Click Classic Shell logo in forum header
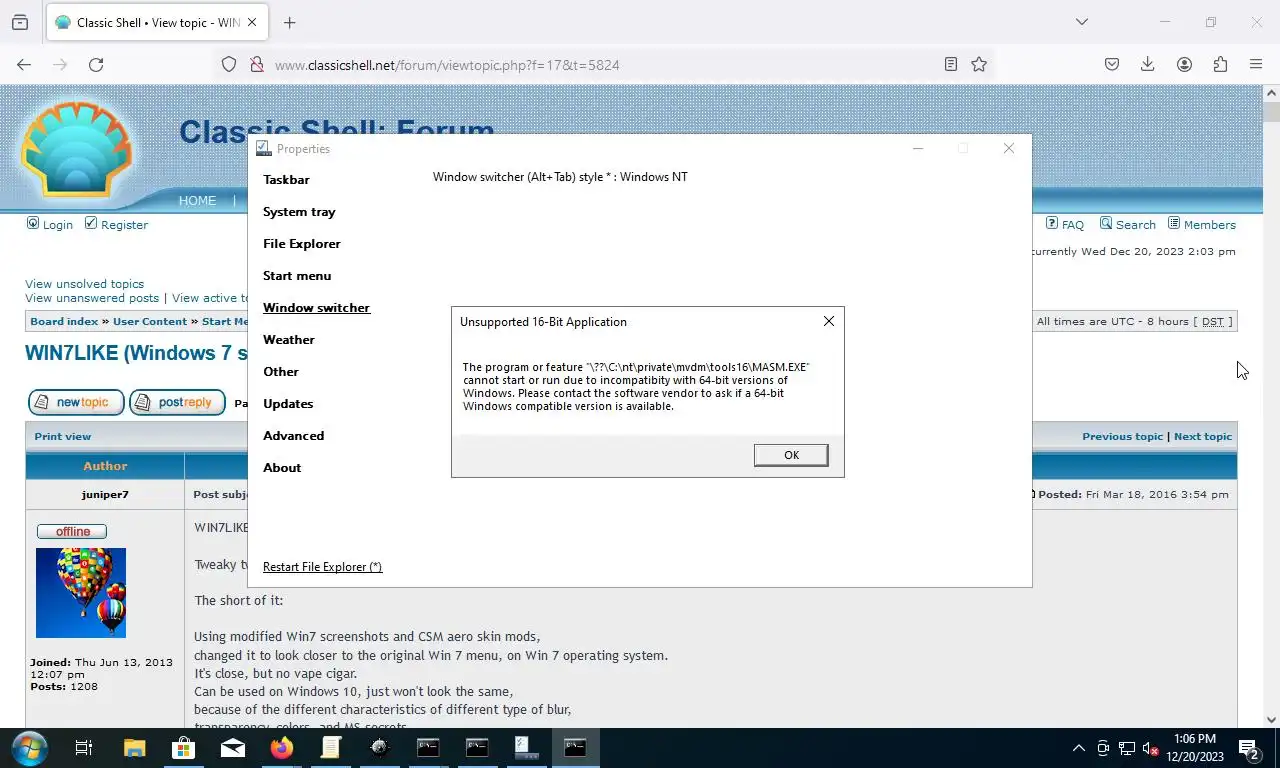 coord(75,148)
